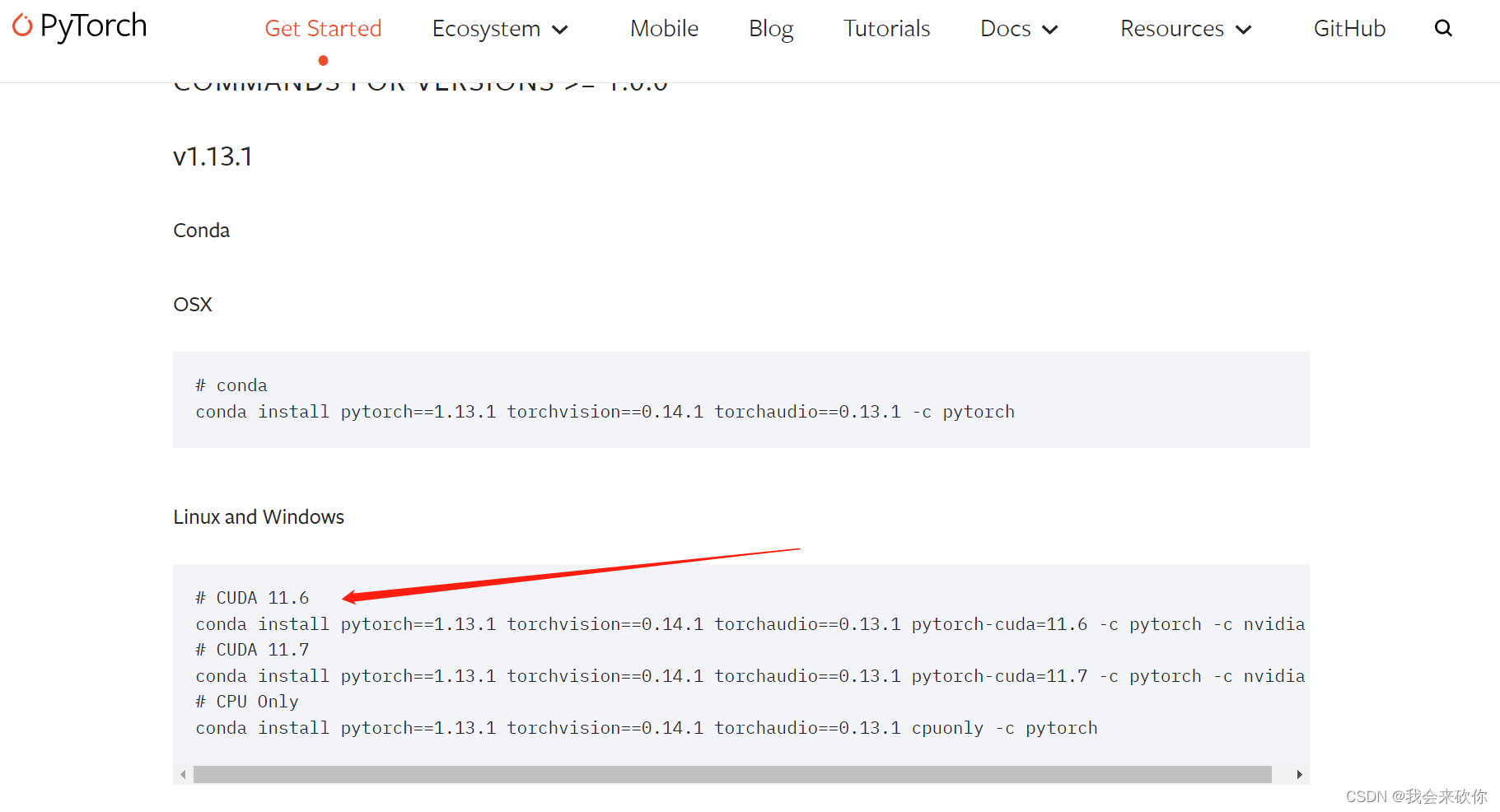
Task: Click the '# conda' comment line
Action: pyautogui.click(x=231, y=385)
